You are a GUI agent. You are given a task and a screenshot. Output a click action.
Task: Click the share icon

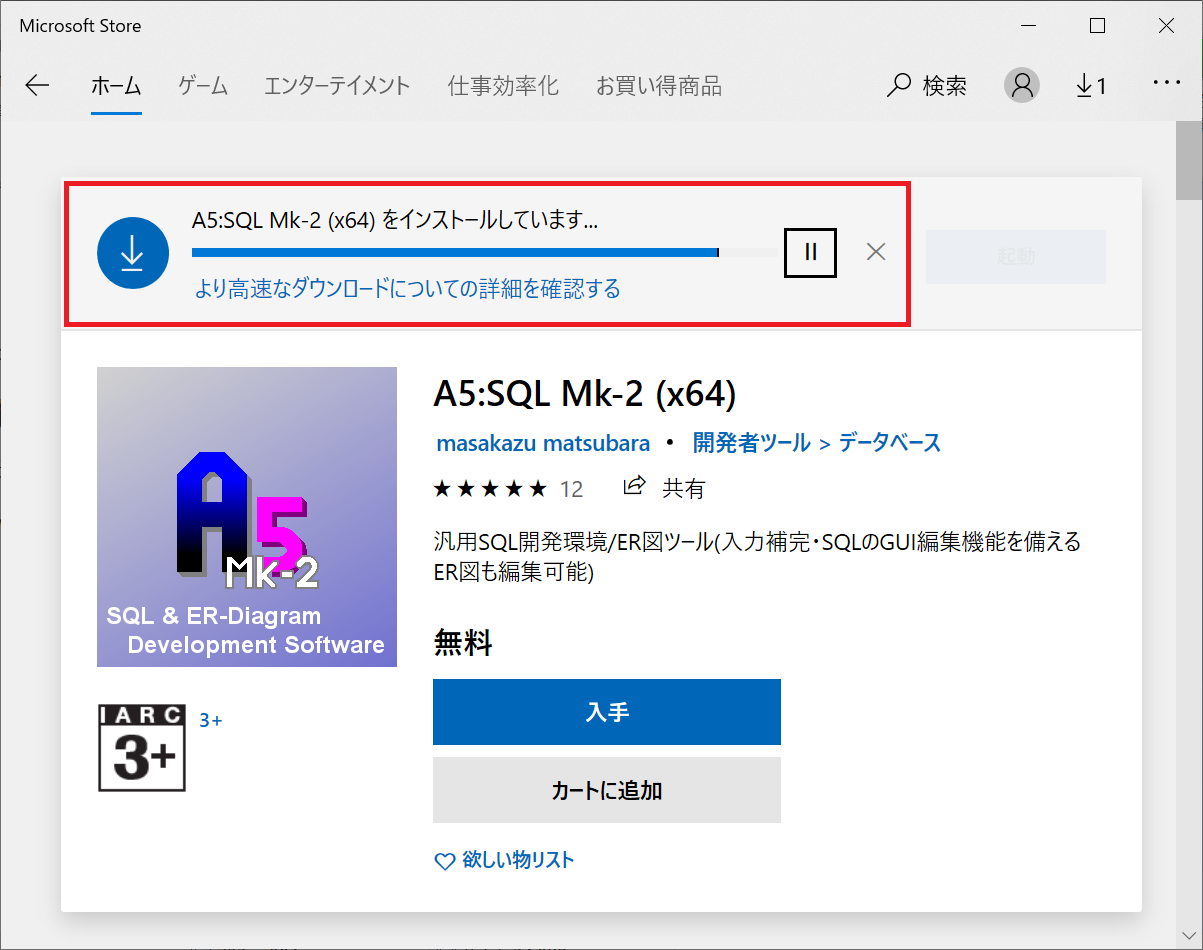click(634, 487)
